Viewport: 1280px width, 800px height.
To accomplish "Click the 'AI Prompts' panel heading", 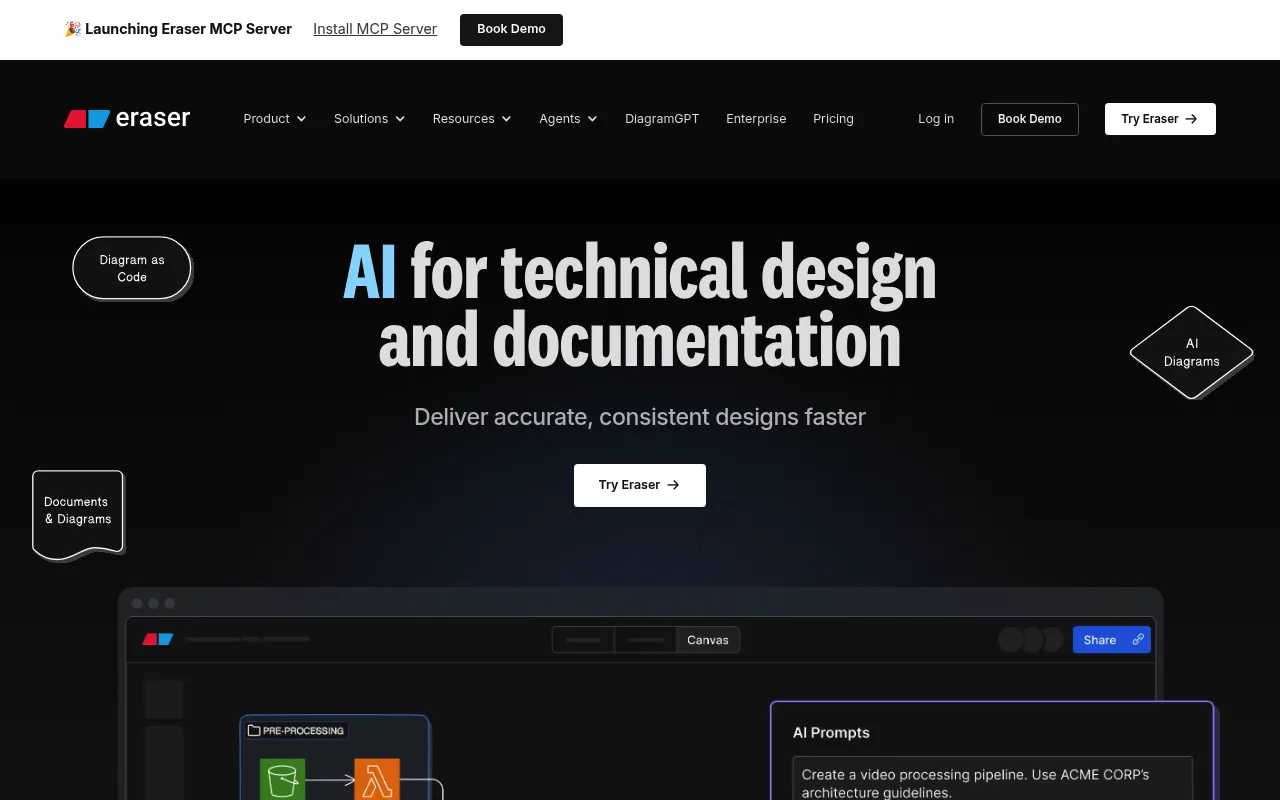I will coord(831,733).
